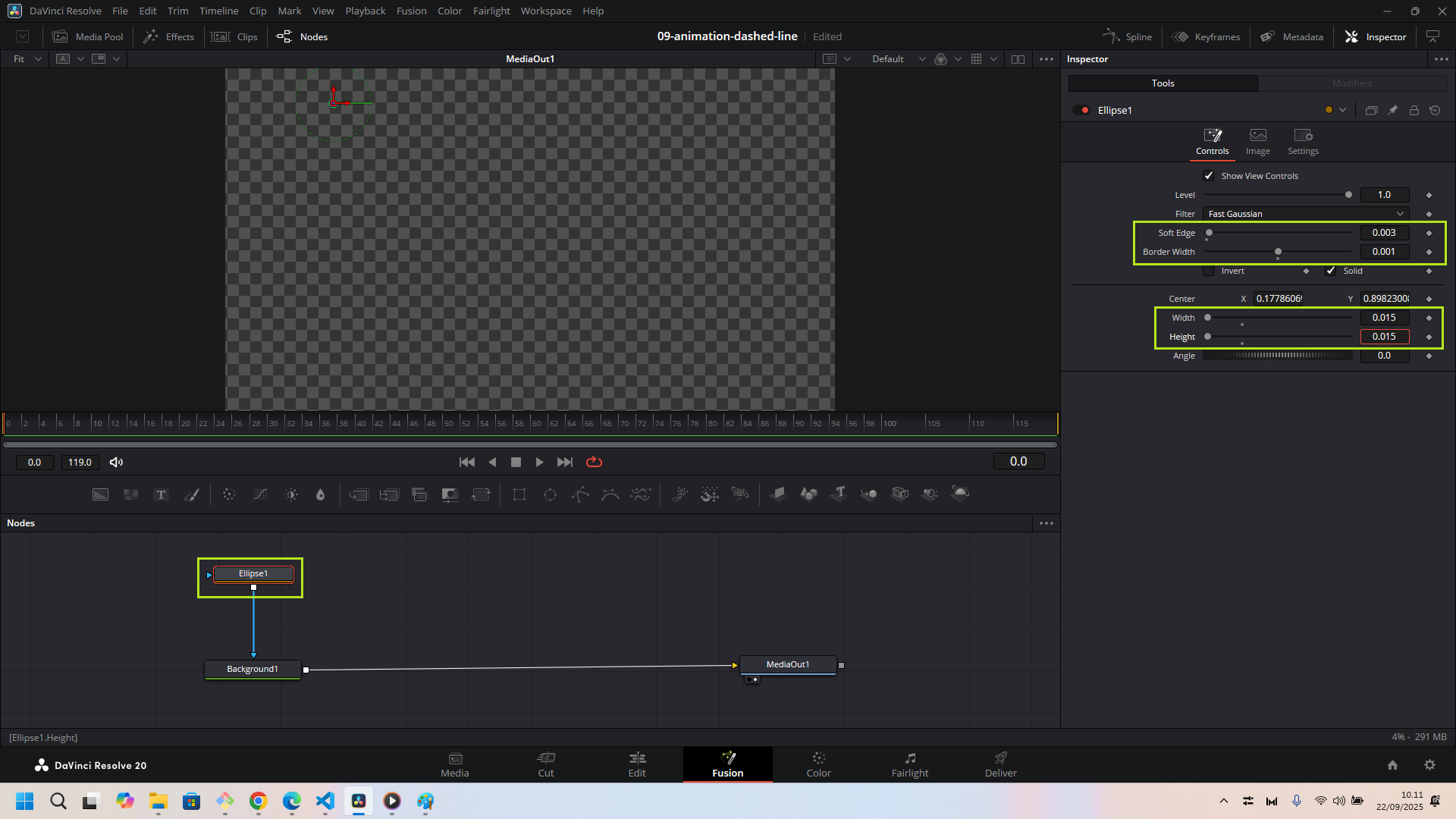Uncheck the Solid checkbox
The width and height of the screenshot is (1456, 819).
1331,271
